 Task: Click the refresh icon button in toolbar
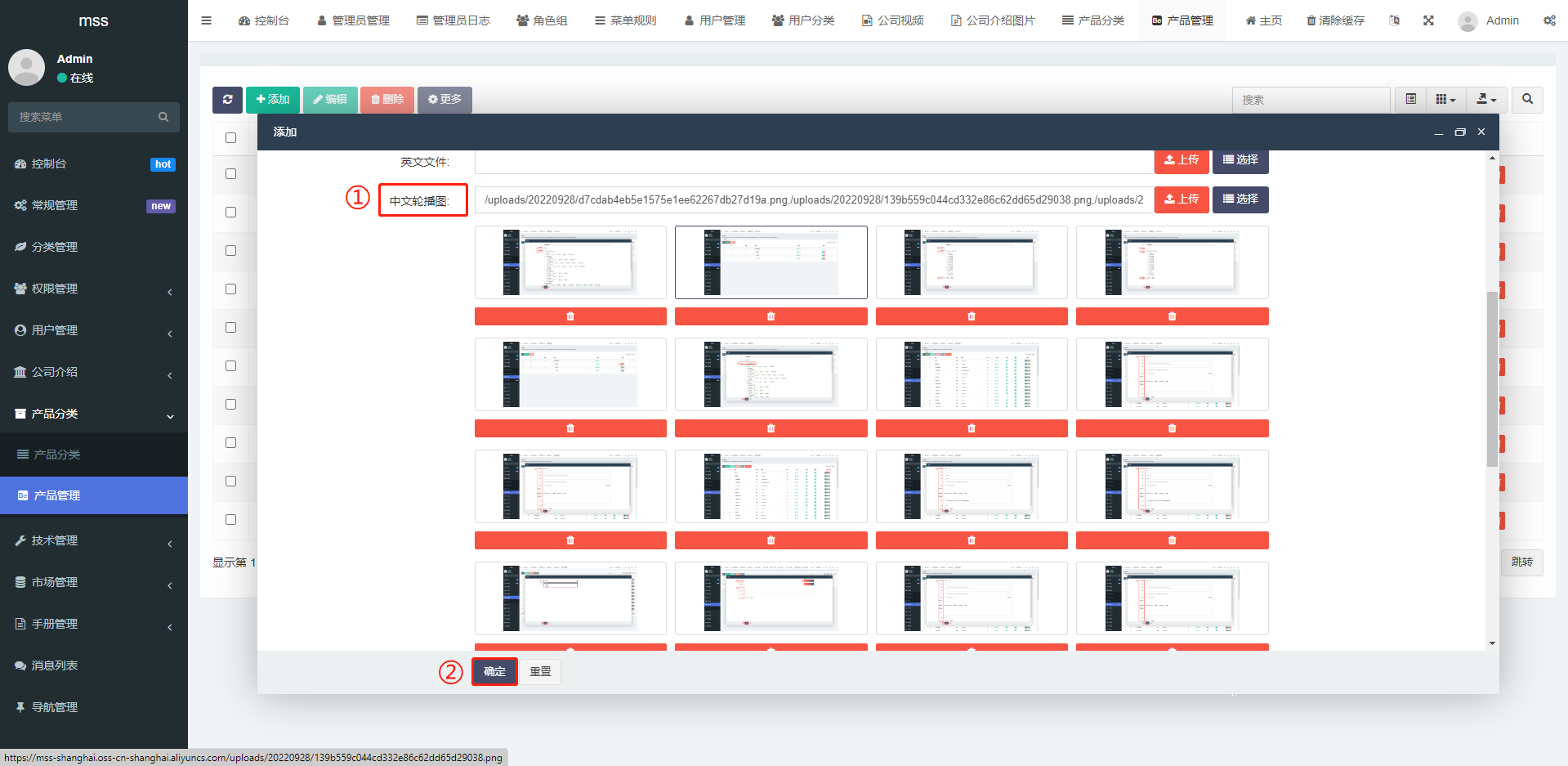coord(227,100)
